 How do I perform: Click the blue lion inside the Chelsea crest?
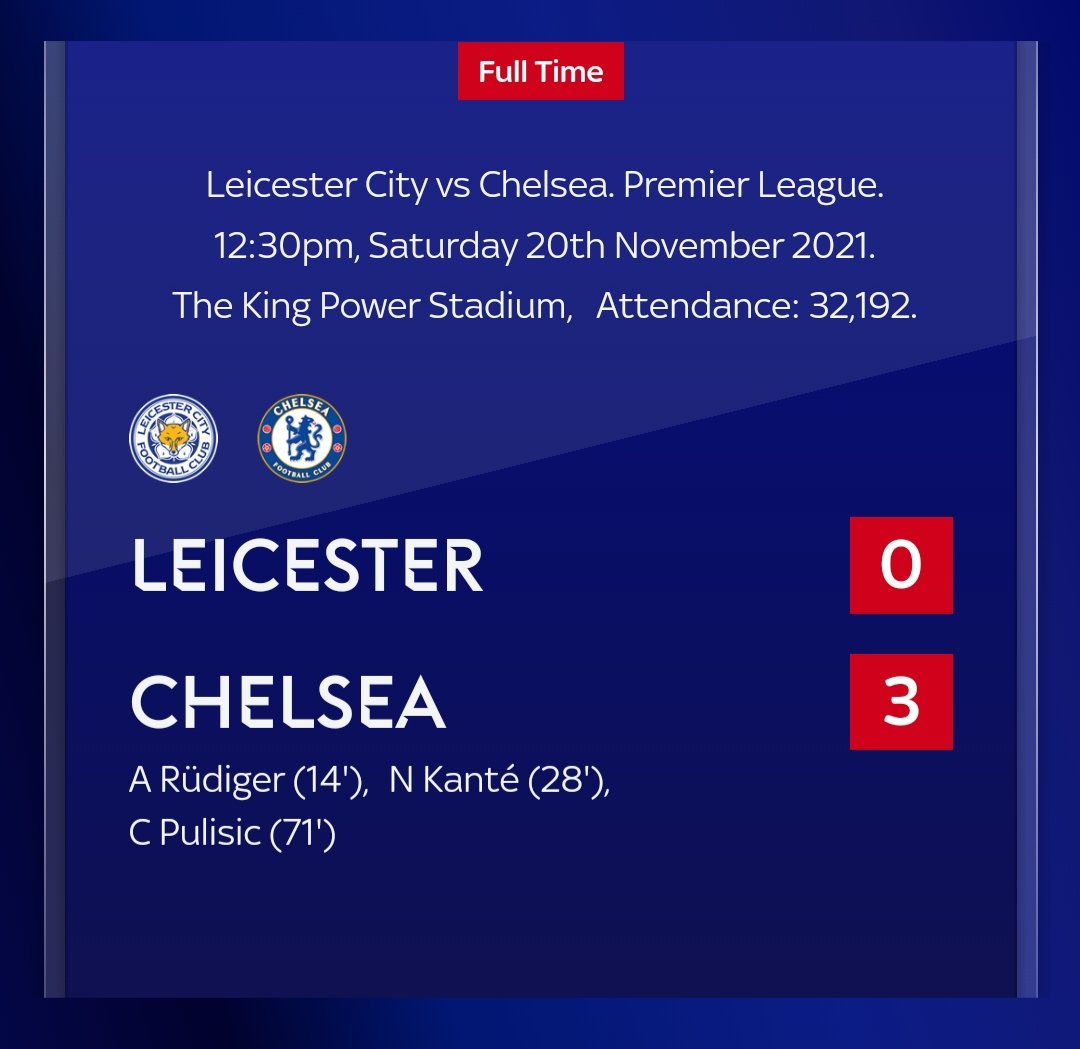coord(302,438)
